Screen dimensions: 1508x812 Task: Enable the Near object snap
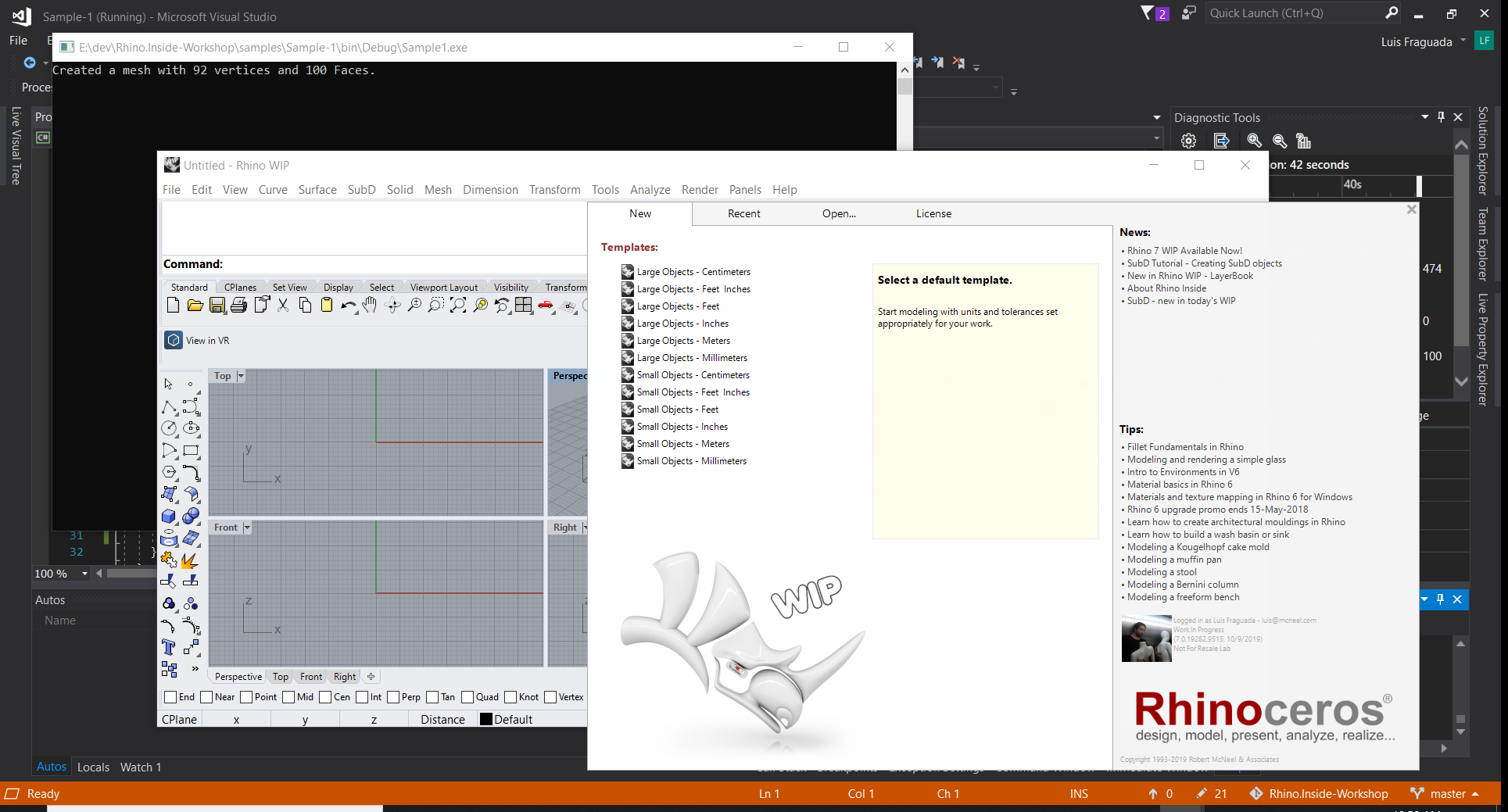coord(206,697)
